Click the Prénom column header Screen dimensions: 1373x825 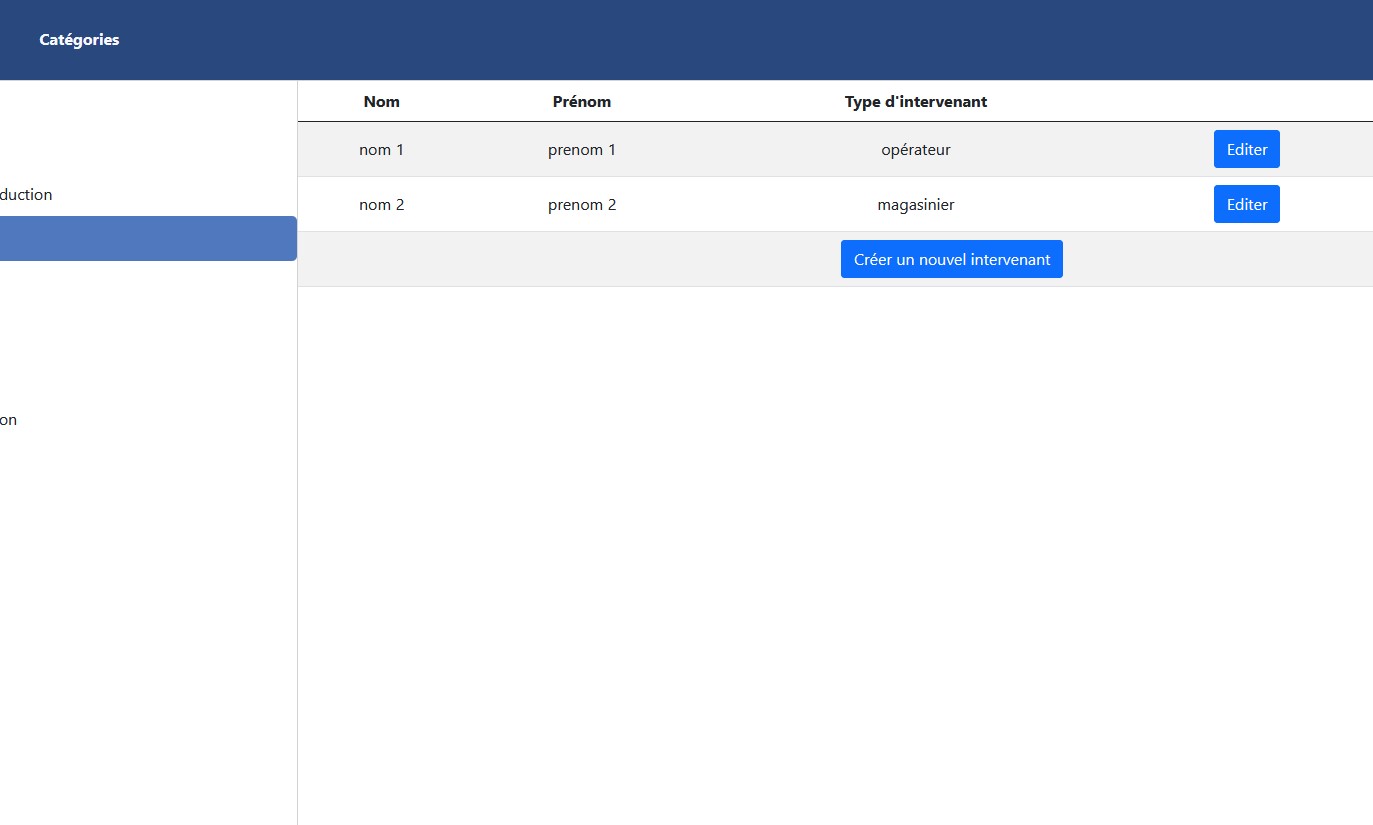pos(581,102)
